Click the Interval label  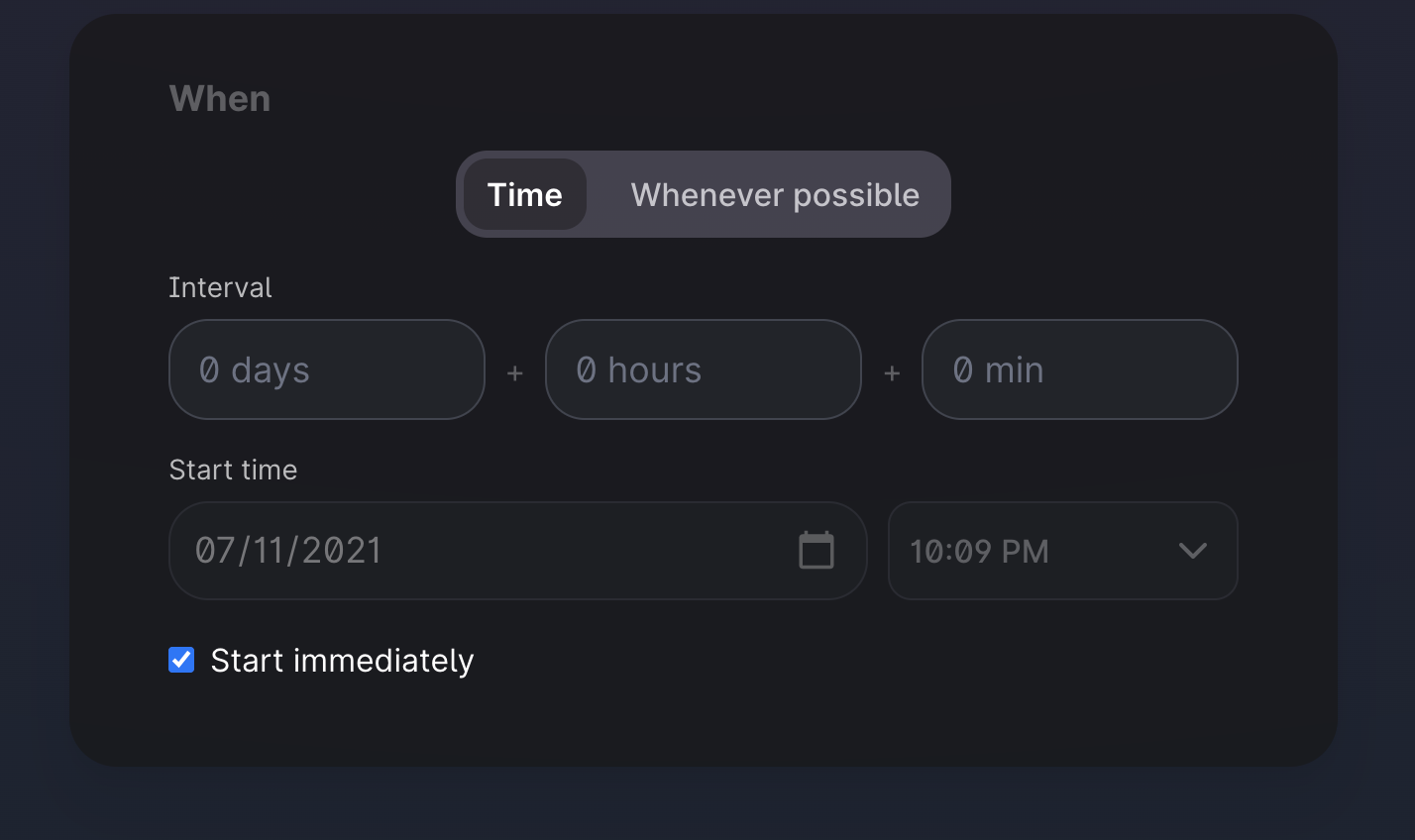pos(220,287)
